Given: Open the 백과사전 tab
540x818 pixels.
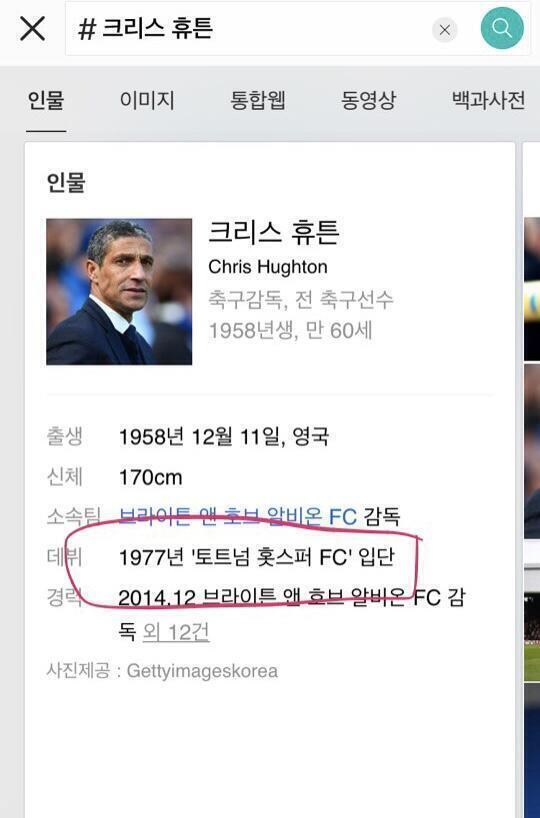Looking at the screenshot, I should click(x=488, y=100).
